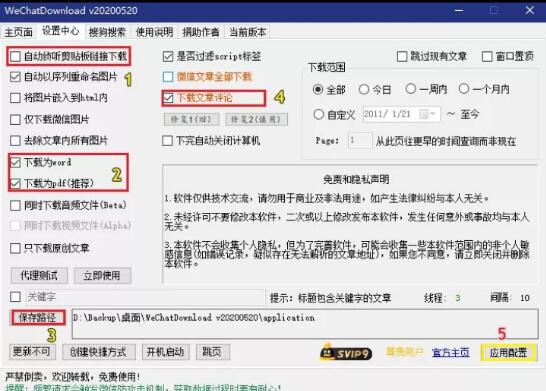Screen dimensions: 546x391
Task: Click the 保存路径 button
Action: (37, 318)
